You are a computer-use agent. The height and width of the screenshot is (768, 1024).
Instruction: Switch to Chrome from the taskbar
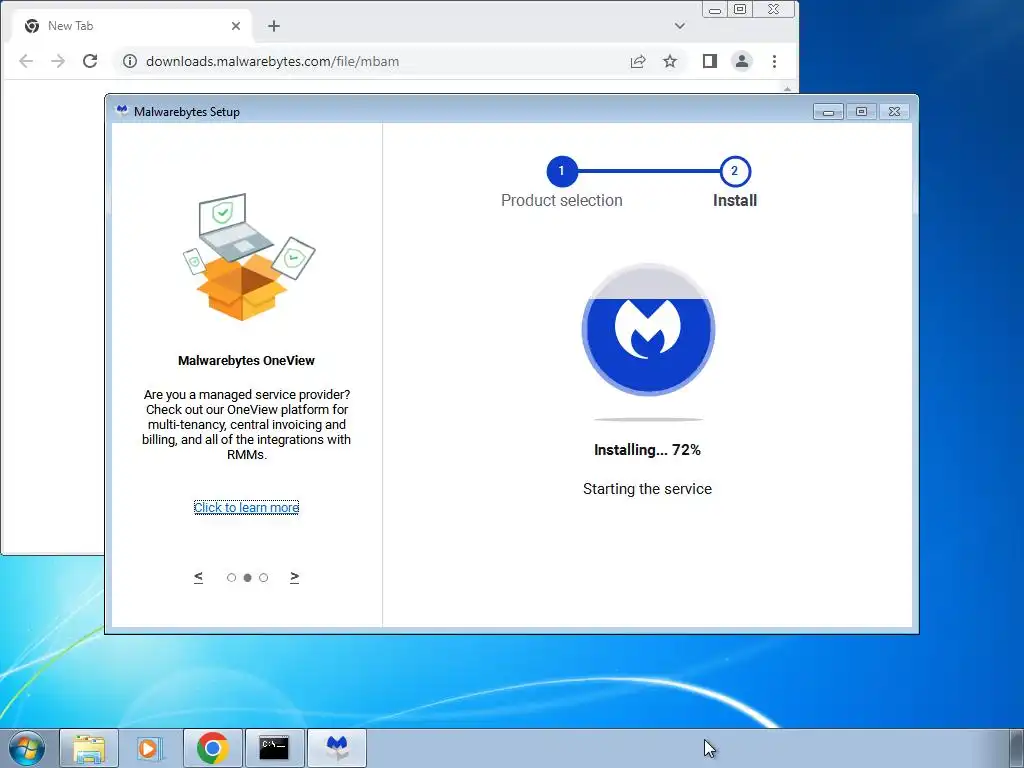point(213,748)
